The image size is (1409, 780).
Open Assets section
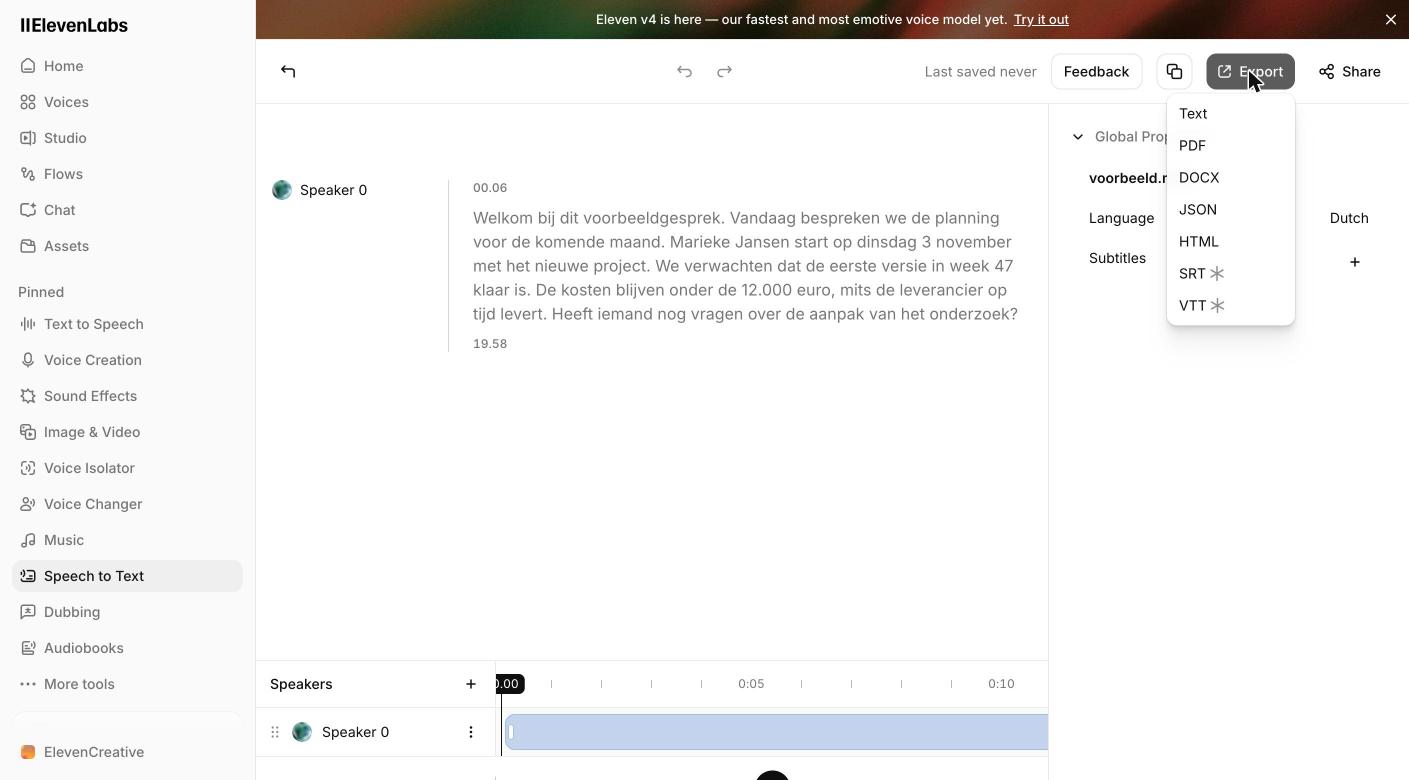pyautogui.click(x=127, y=246)
